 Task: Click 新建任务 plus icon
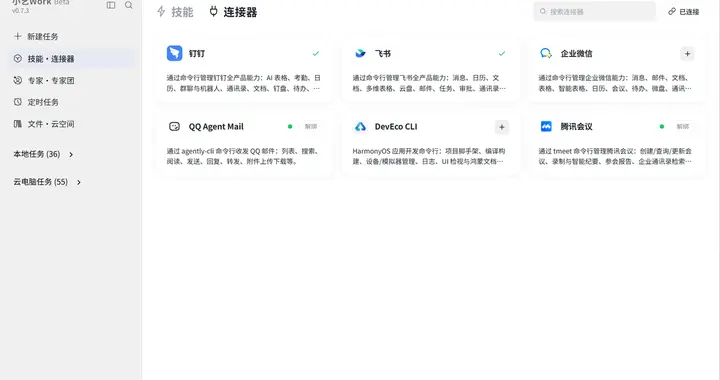(x=17, y=36)
